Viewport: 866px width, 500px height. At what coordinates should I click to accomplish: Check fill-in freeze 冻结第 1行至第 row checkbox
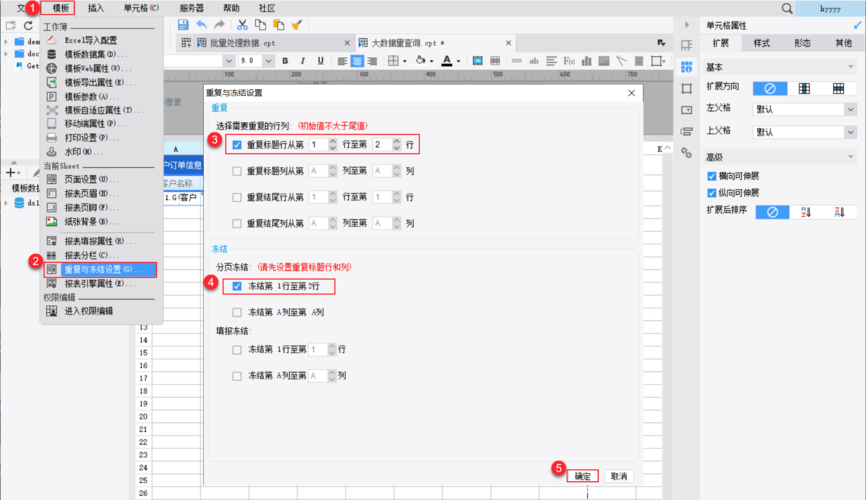coord(237,350)
